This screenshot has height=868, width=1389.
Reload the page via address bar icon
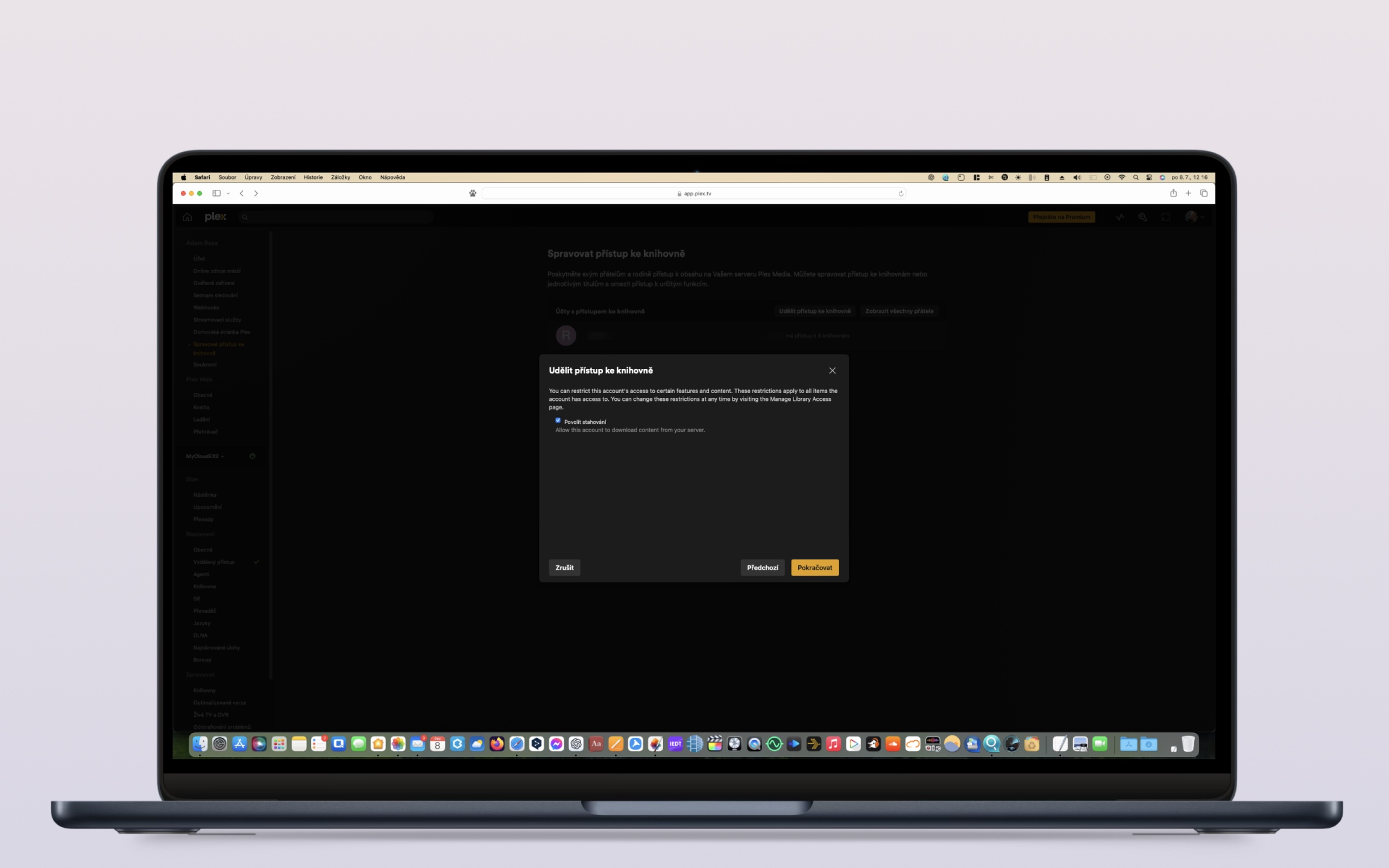[x=901, y=193]
